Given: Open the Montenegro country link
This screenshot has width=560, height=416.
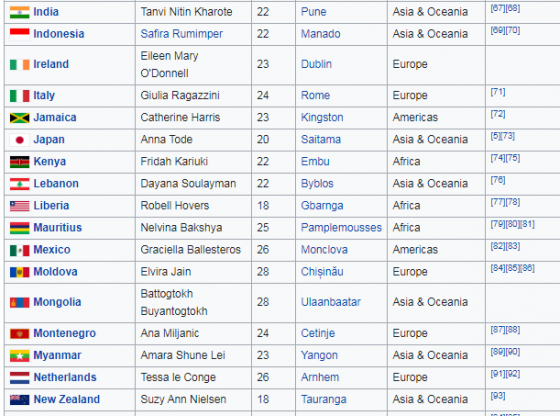Looking at the screenshot, I should click(65, 334).
